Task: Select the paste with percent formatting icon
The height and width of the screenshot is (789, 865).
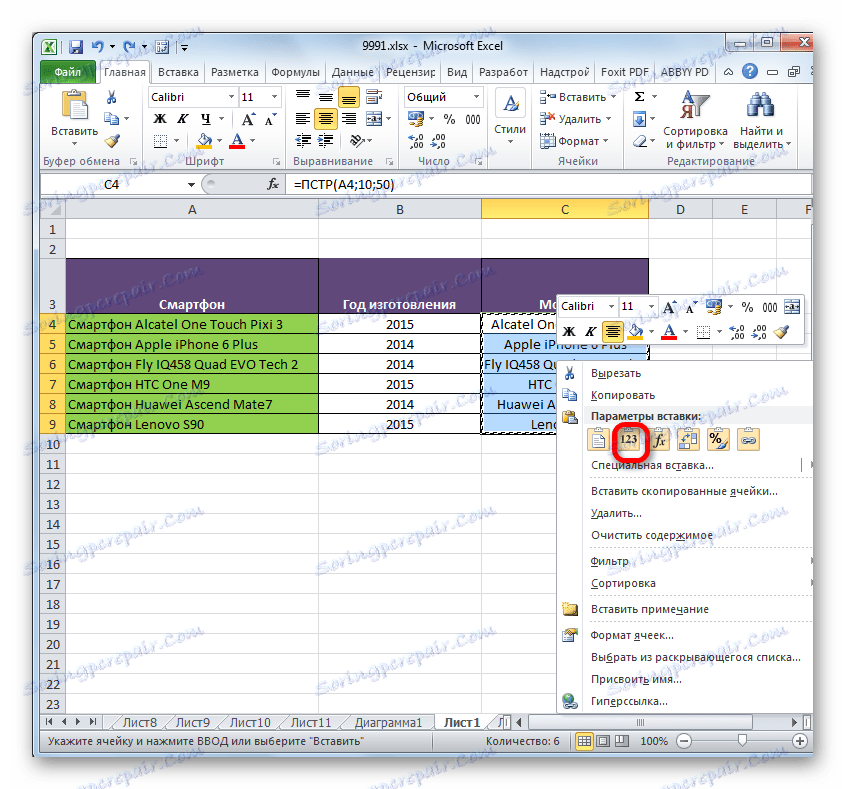Action: coord(718,439)
